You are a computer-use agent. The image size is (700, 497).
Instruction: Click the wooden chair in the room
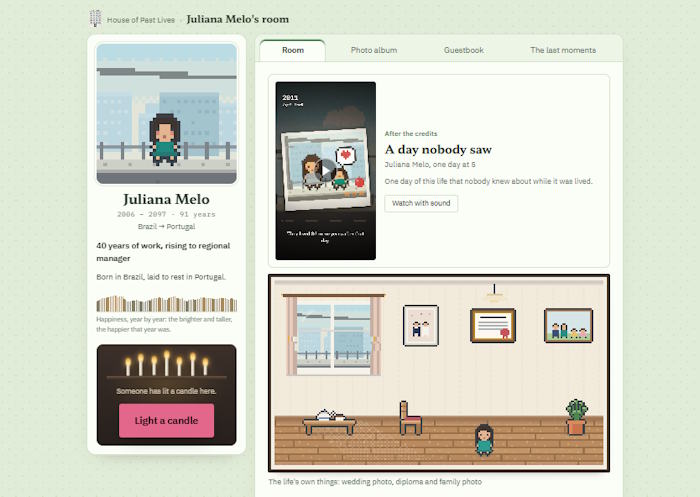410,418
